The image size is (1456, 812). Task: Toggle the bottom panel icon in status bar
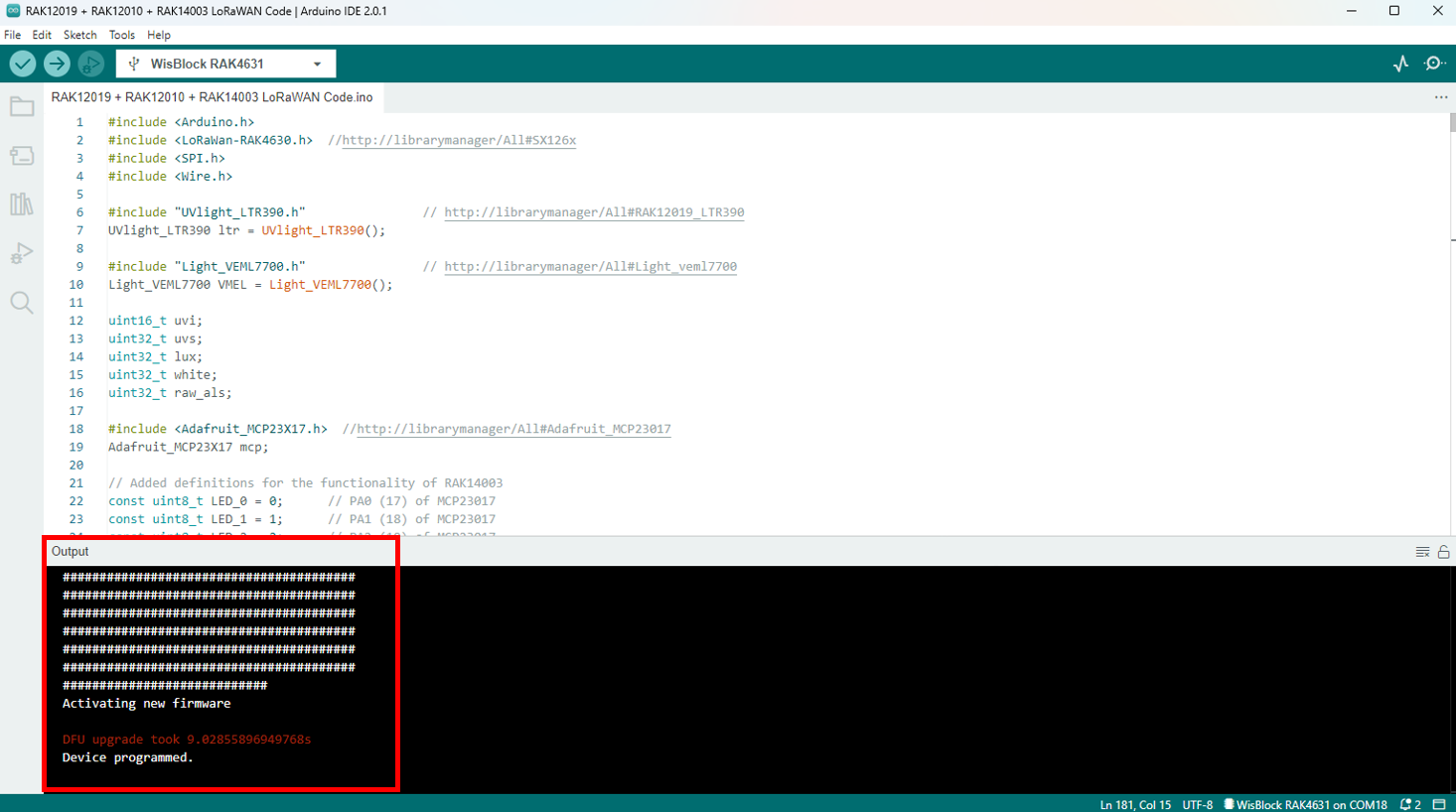(x=1439, y=805)
